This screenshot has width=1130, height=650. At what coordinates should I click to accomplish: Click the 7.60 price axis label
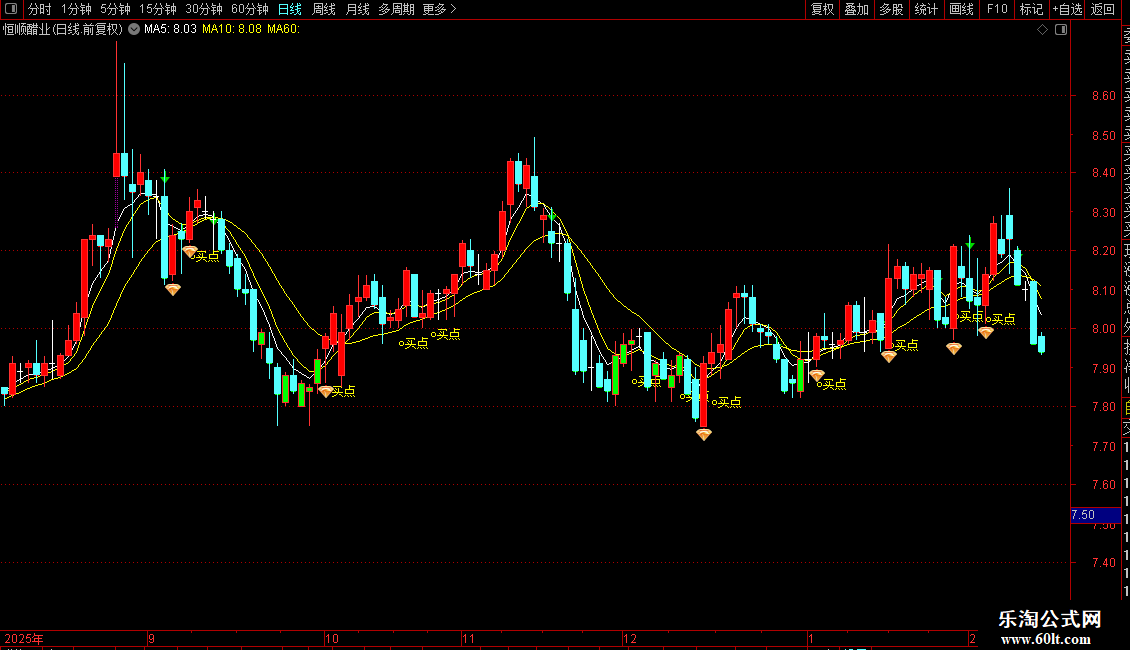coord(1103,485)
